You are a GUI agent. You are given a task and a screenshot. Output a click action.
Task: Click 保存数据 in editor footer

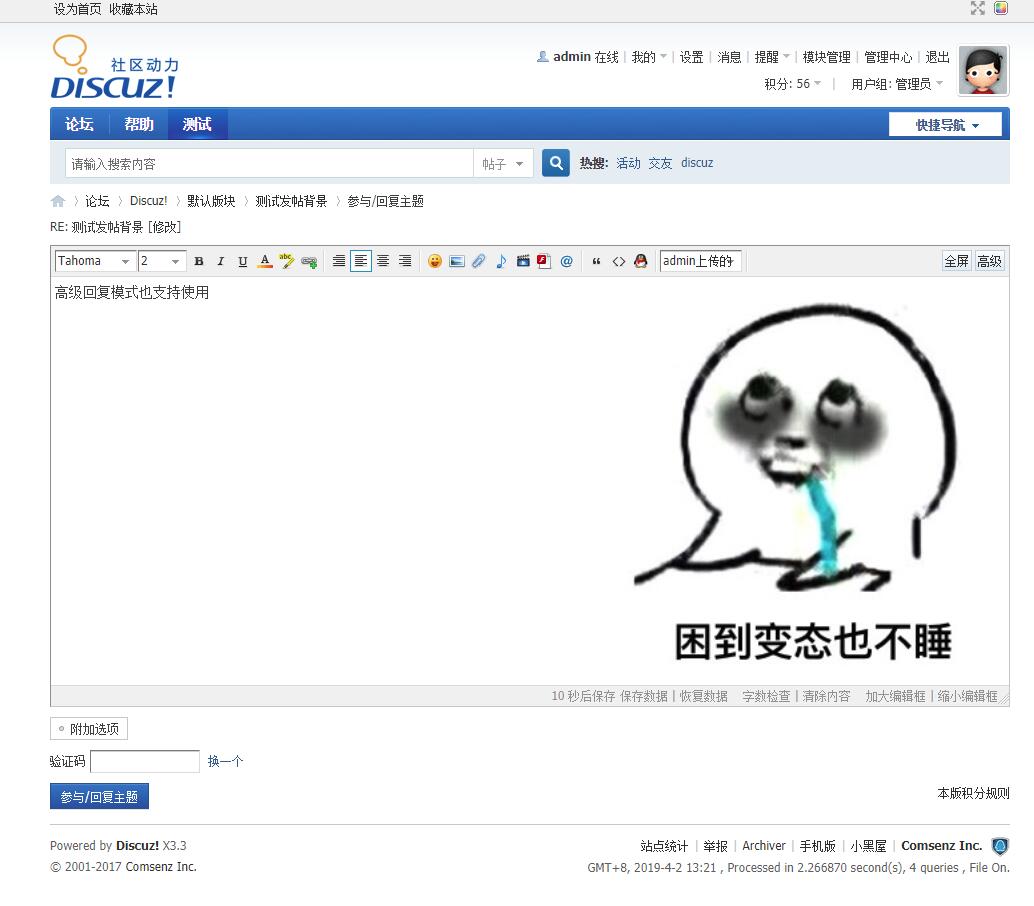click(644, 696)
